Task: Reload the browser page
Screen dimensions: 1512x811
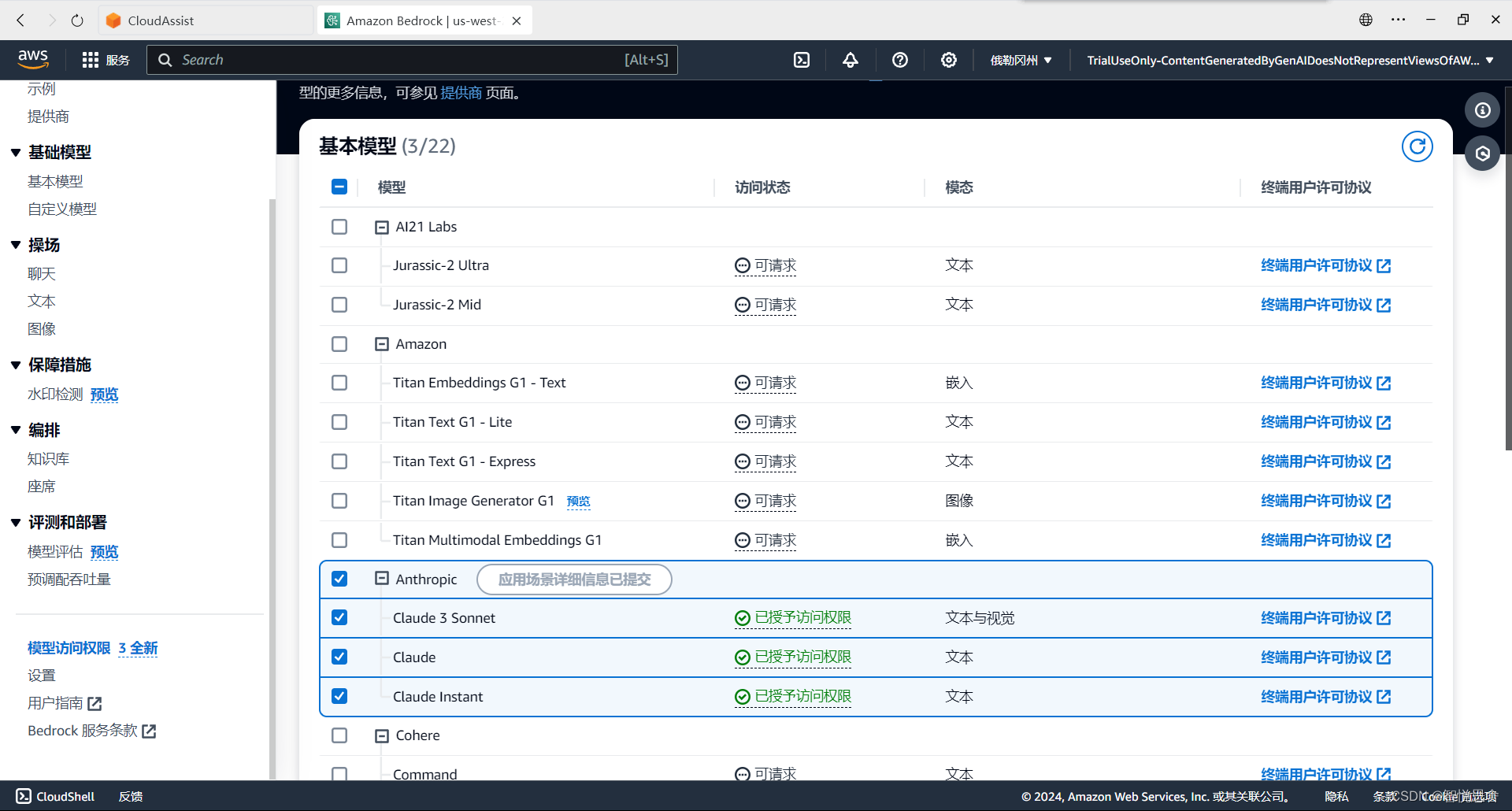Action: [x=77, y=20]
